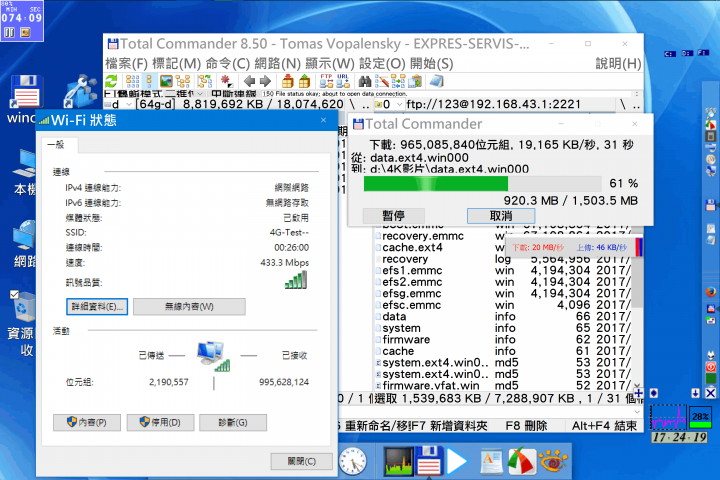Image resolution: width=720 pixels, height=480 pixels.
Task: Click the 診斷(G) diagnose button
Action: pyautogui.click(x=233, y=422)
